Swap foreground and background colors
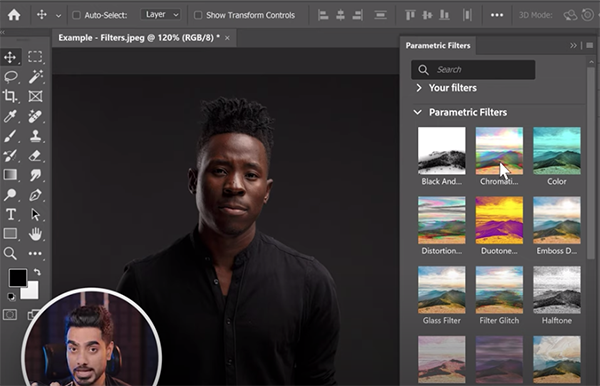Image resolution: width=600 pixels, height=386 pixels. 37,272
